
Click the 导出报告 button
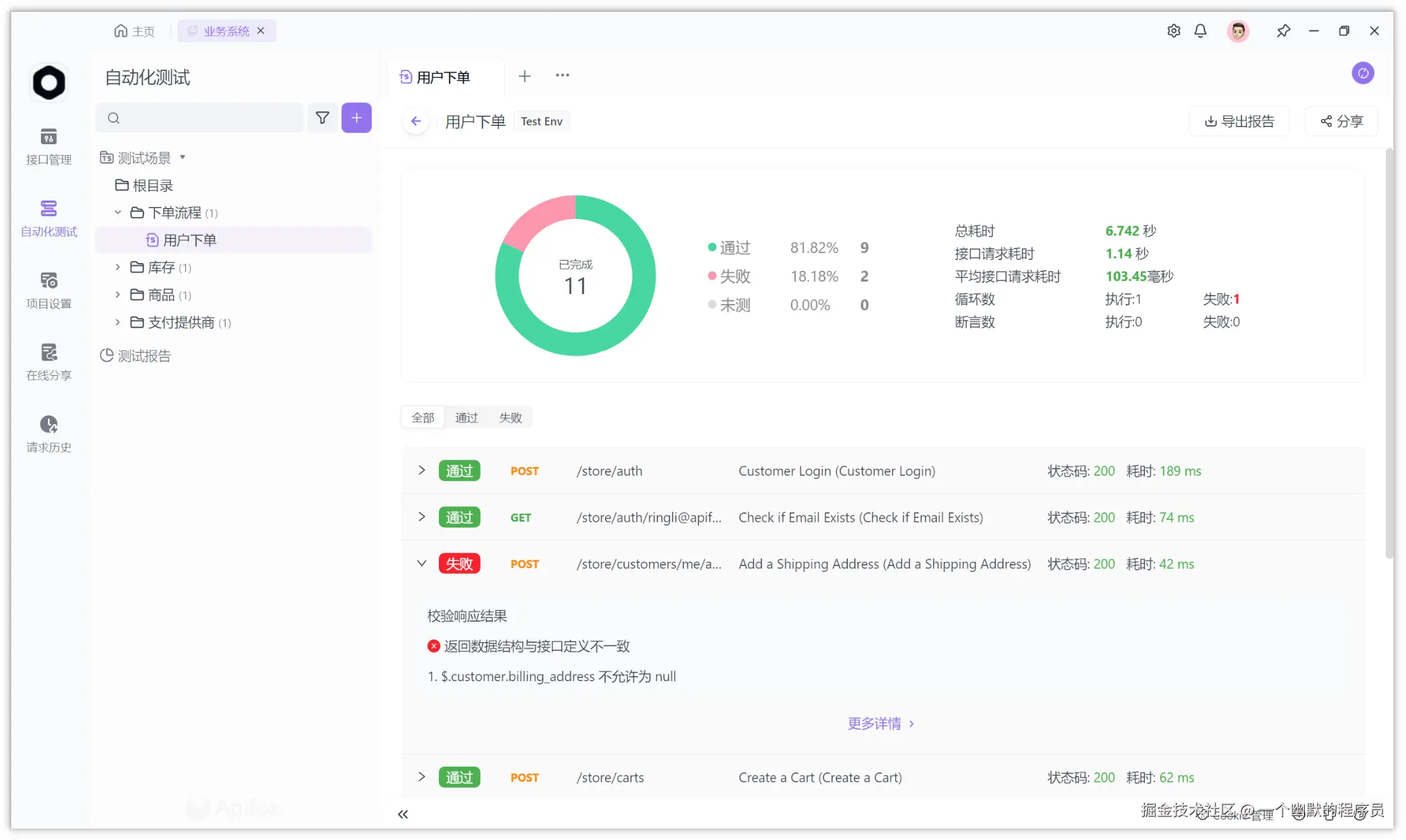(1239, 121)
